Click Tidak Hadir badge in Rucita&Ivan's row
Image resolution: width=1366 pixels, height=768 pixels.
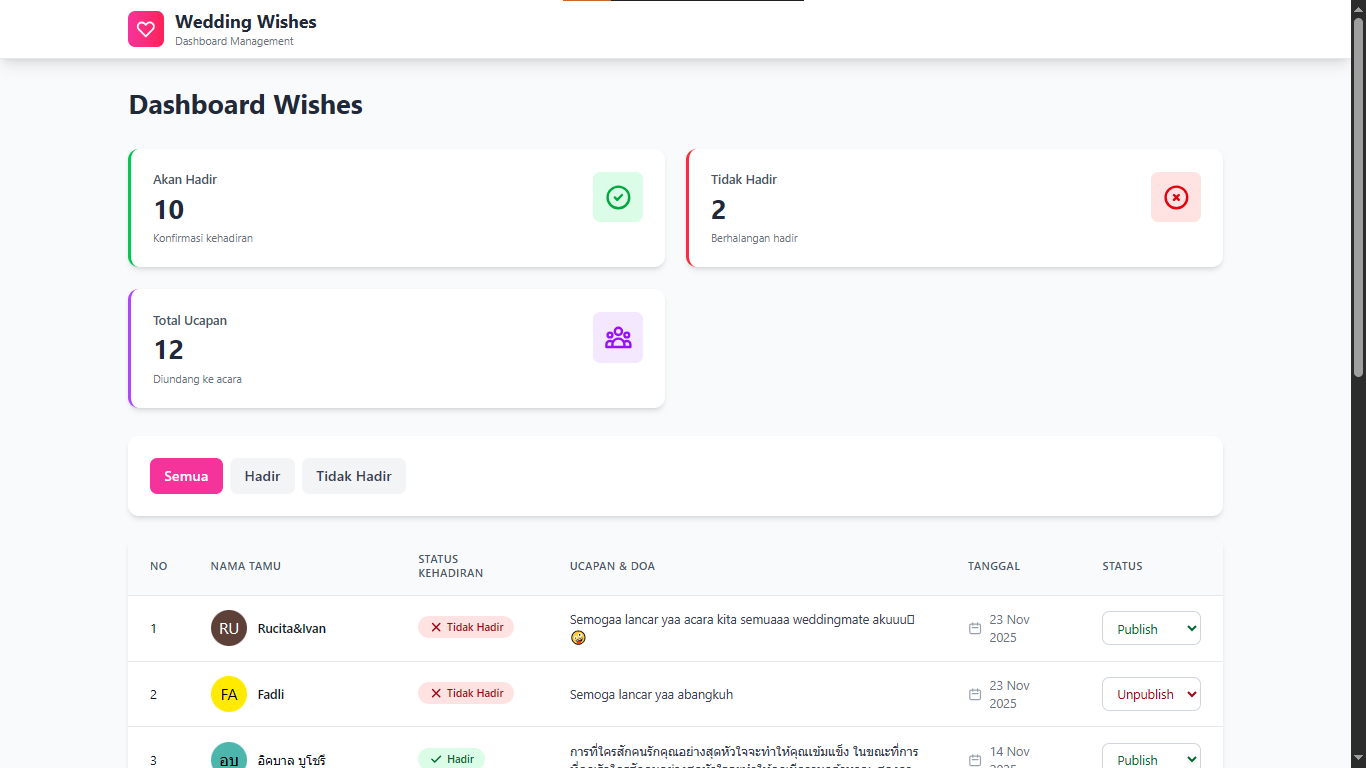coord(466,627)
